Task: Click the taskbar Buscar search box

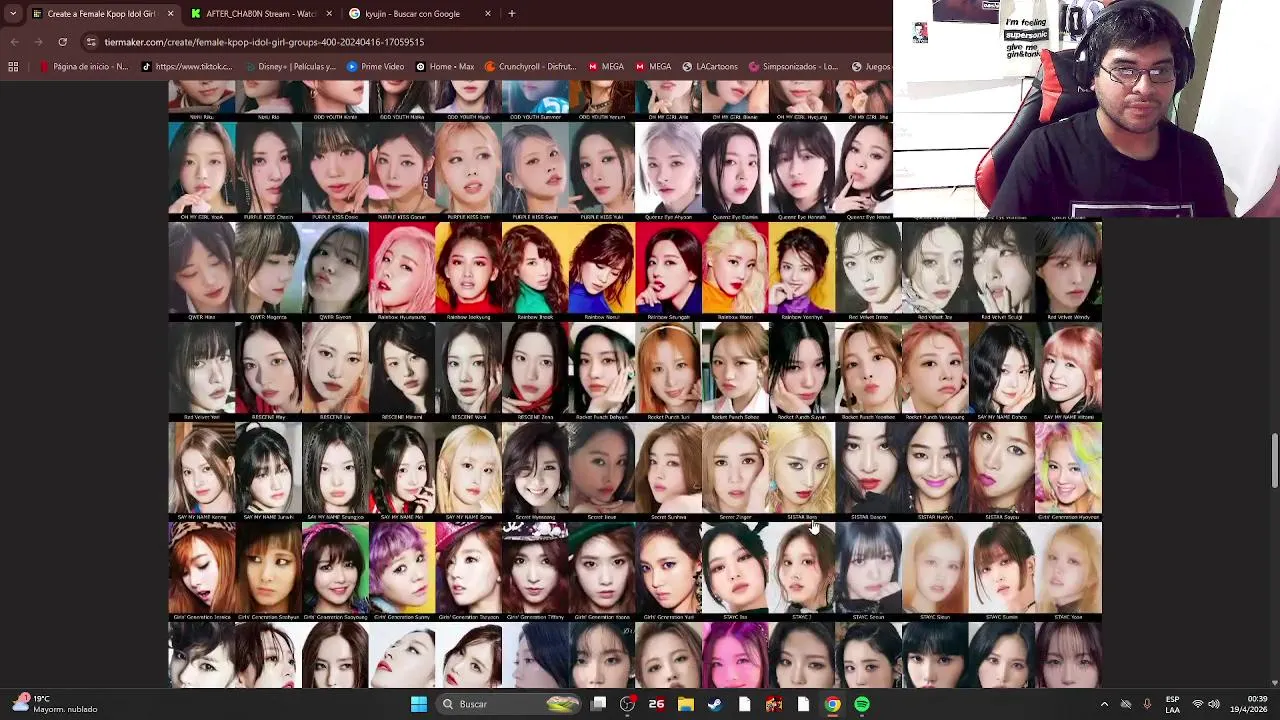Action: pos(510,704)
